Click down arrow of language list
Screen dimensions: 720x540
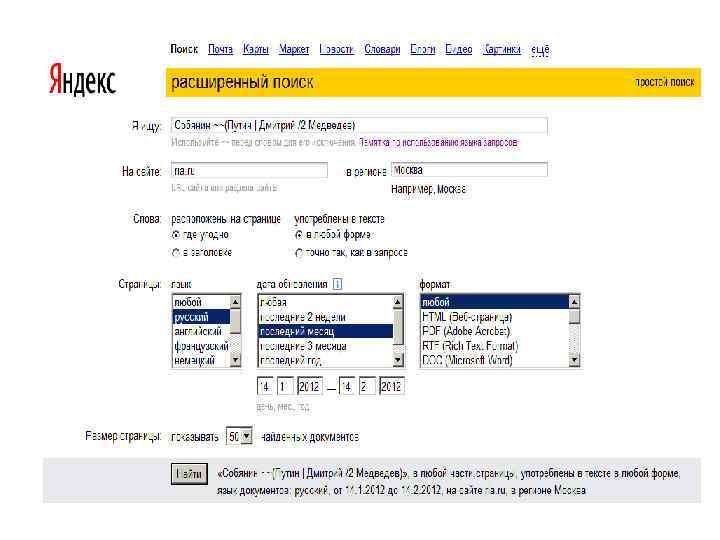coord(235,360)
